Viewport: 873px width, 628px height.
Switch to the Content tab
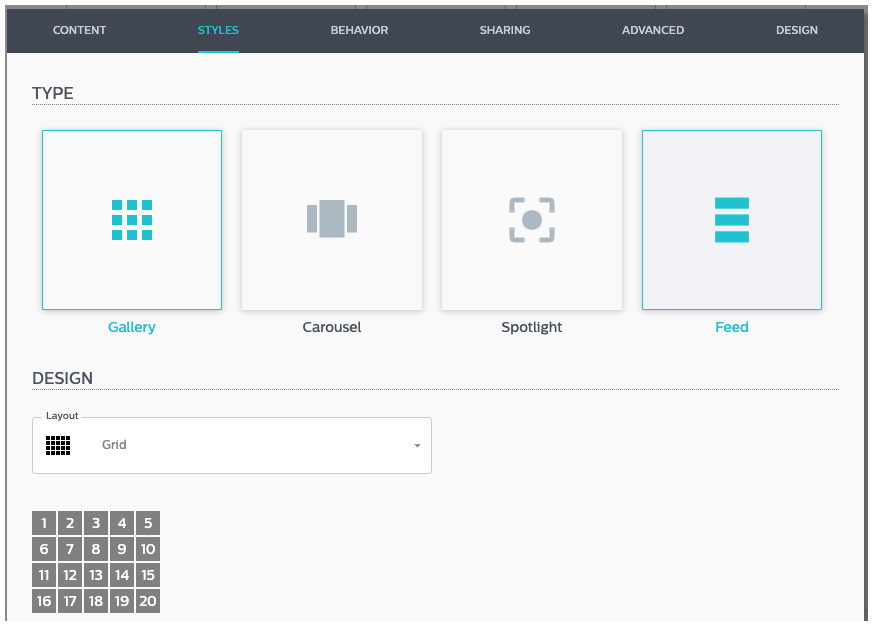(79, 30)
